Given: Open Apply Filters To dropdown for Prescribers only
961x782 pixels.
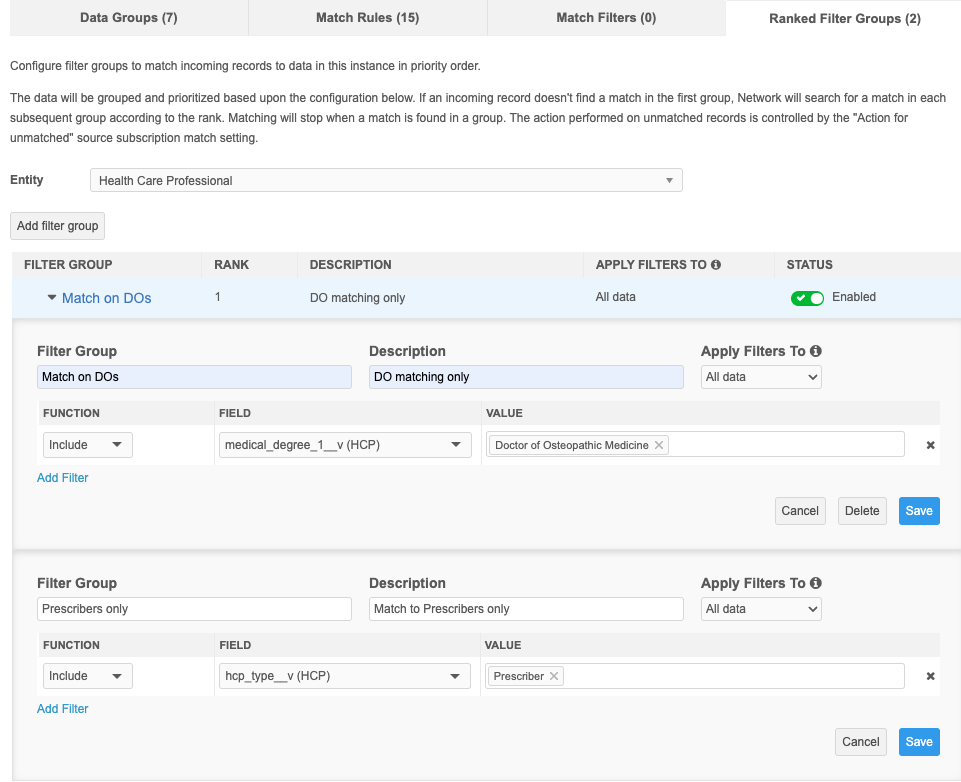Looking at the screenshot, I should [761, 609].
